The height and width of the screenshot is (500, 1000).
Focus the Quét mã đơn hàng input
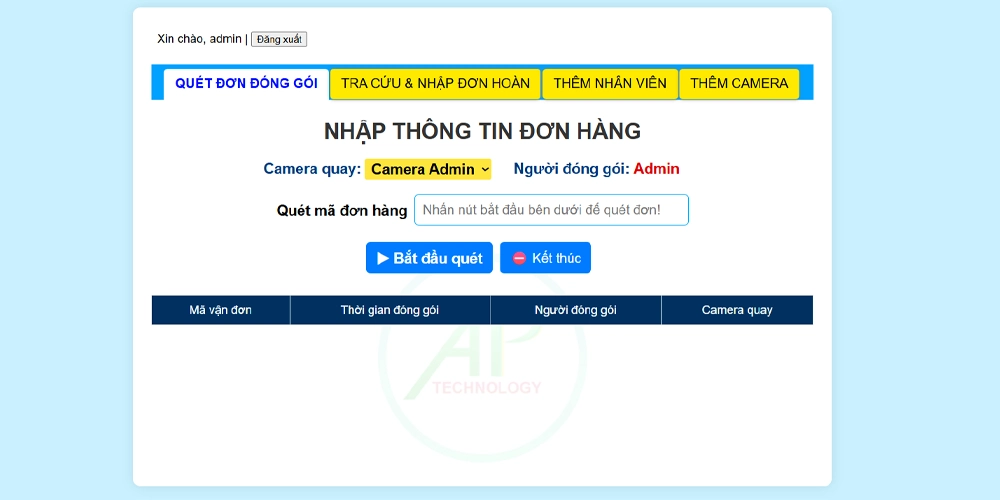tap(551, 210)
